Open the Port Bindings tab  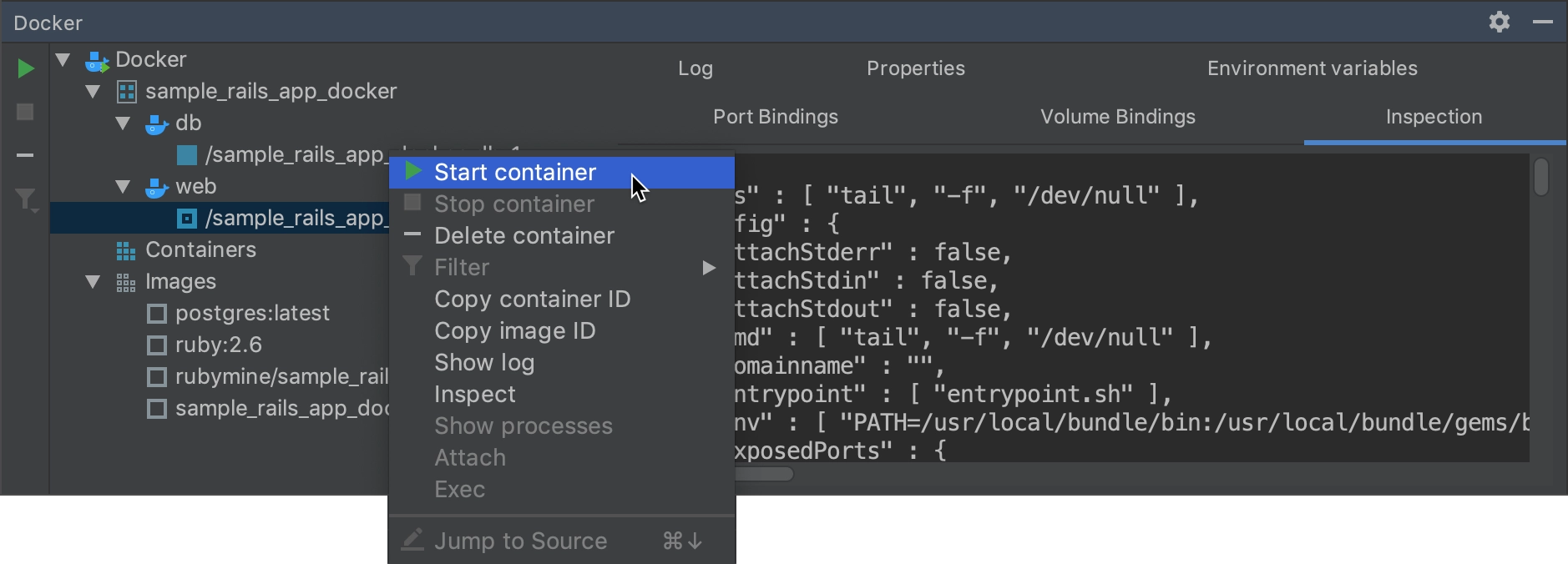776,117
